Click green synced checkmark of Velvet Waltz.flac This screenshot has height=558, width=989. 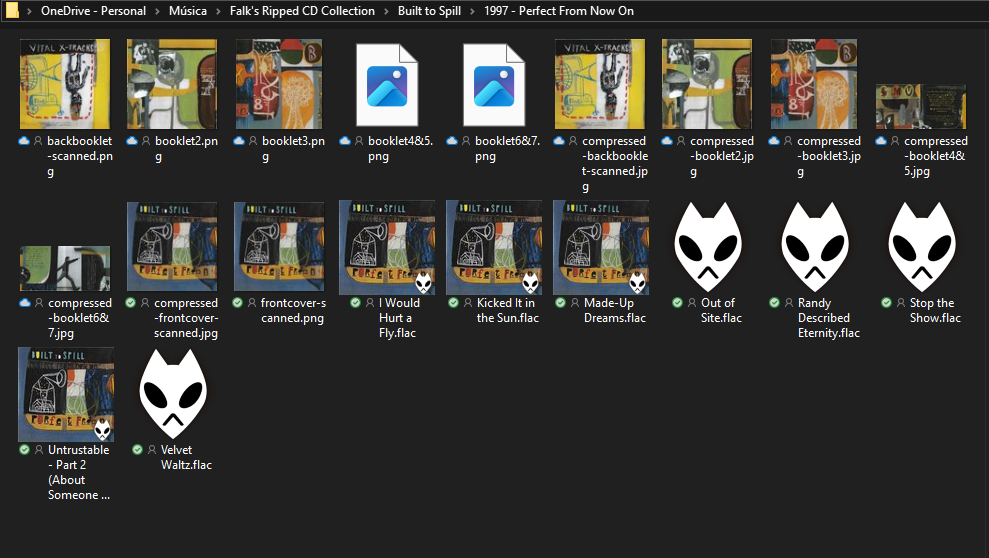138,450
